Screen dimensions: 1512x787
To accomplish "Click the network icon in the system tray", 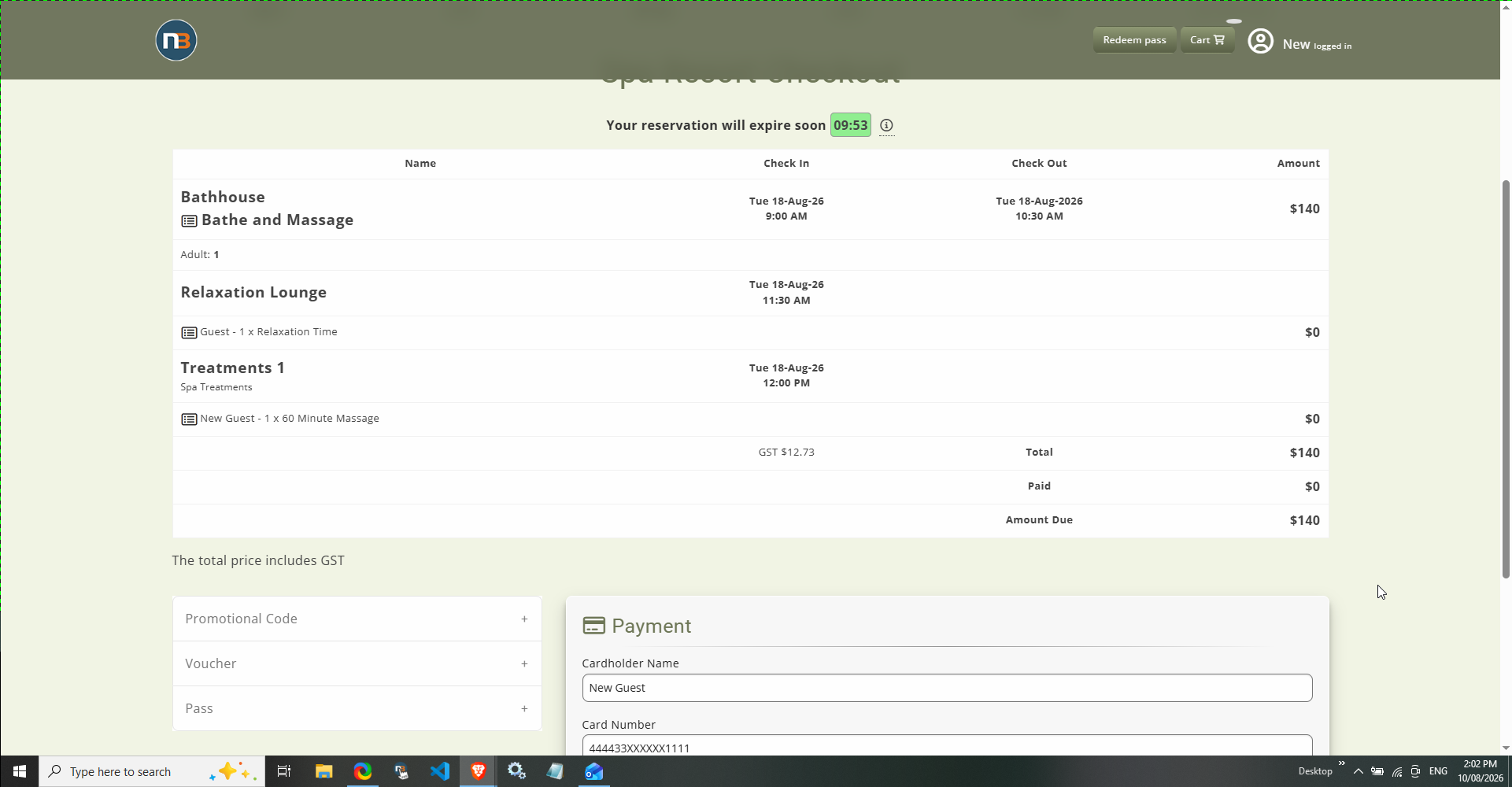I will click(1397, 771).
